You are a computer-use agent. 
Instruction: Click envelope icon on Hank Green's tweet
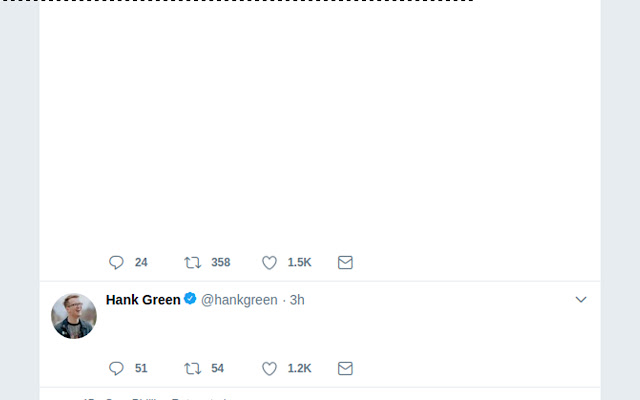(345, 368)
